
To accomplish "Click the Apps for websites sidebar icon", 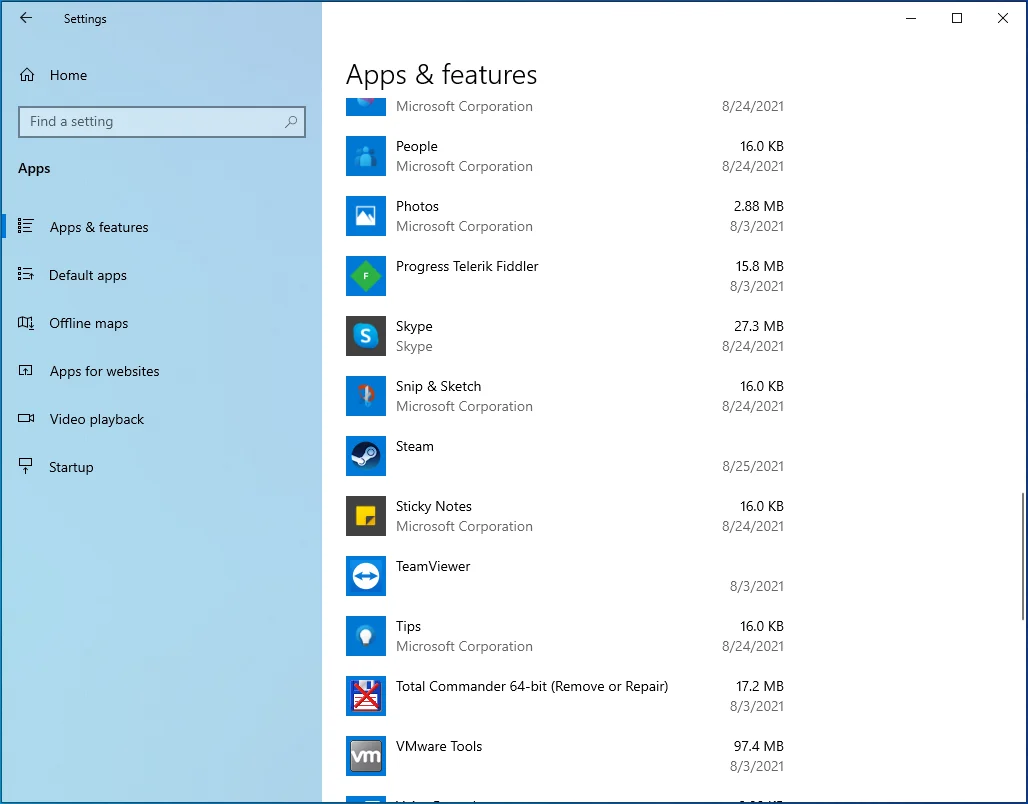I will (x=26, y=371).
